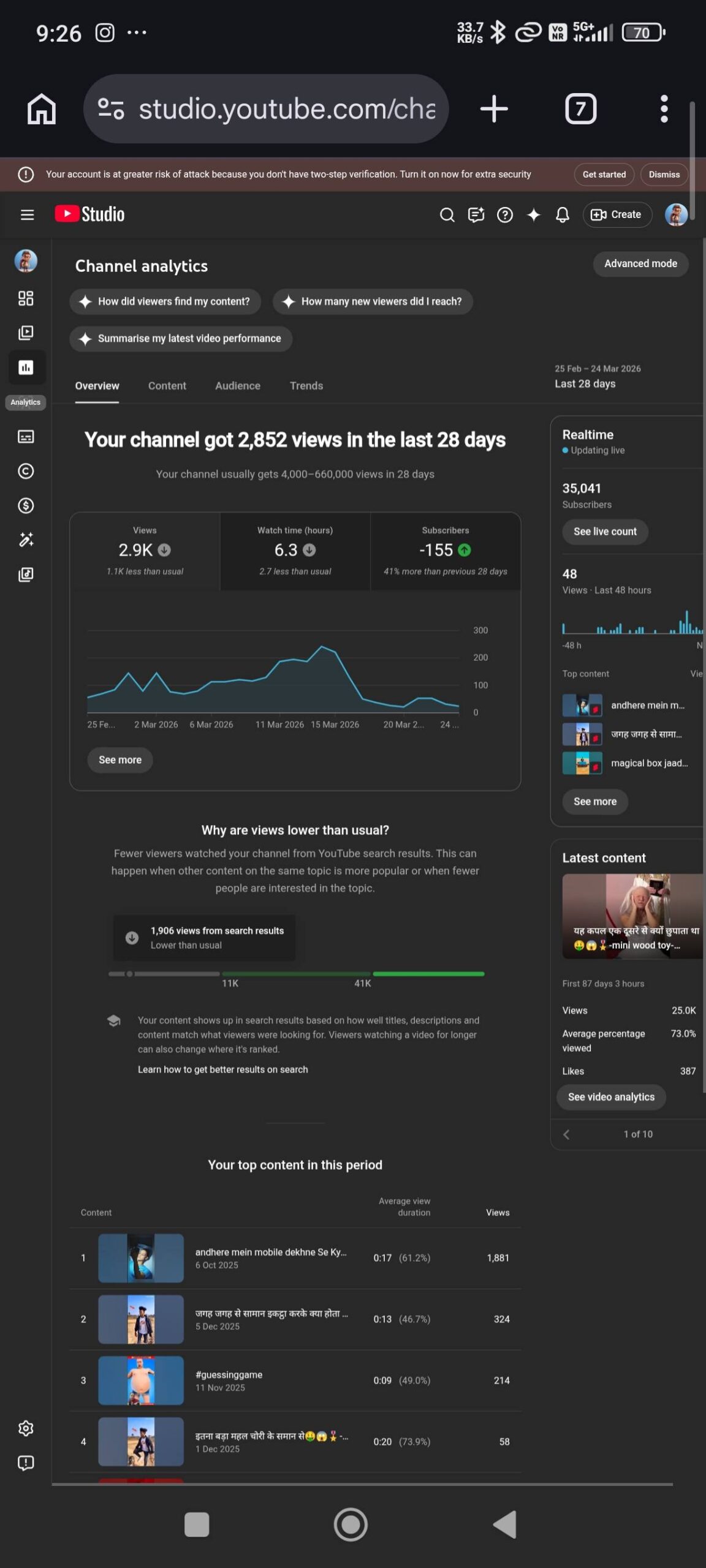Screen dimensions: 706x1568
Task: Open the date range Last 28 days selector
Action: point(597,377)
